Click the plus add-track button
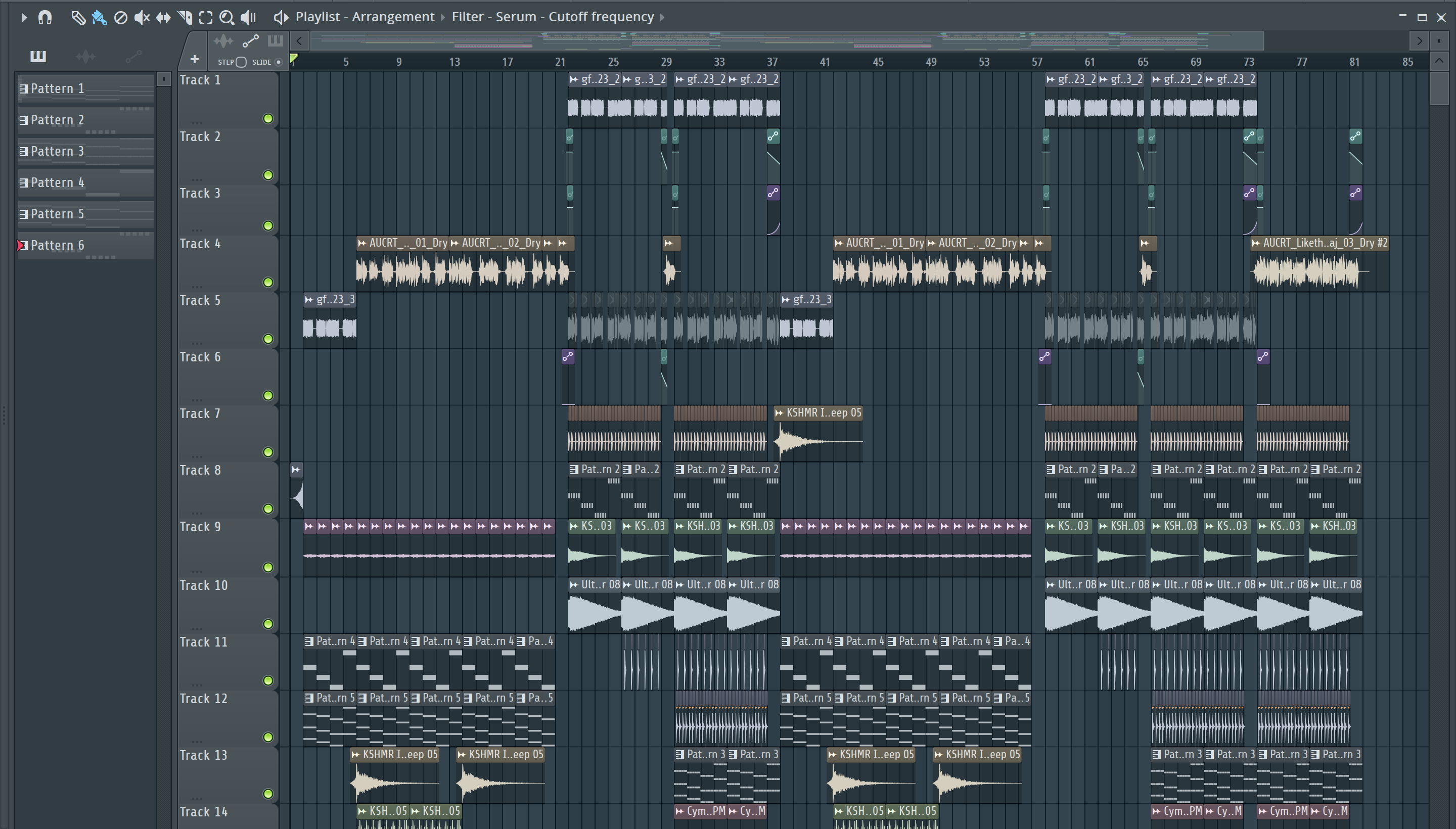1456x829 pixels. click(x=194, y=59)
